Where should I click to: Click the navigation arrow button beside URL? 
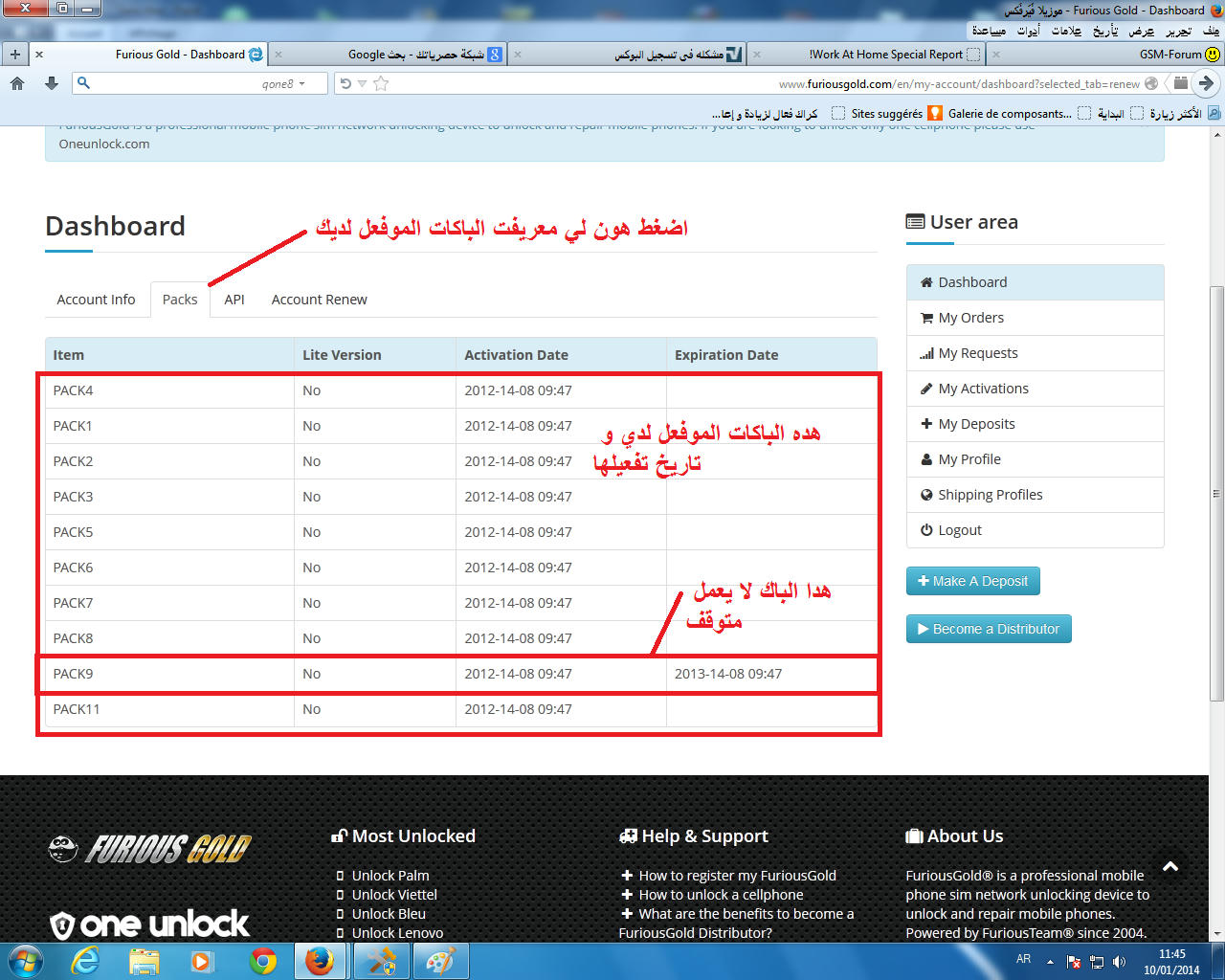tap(1207, 83)
